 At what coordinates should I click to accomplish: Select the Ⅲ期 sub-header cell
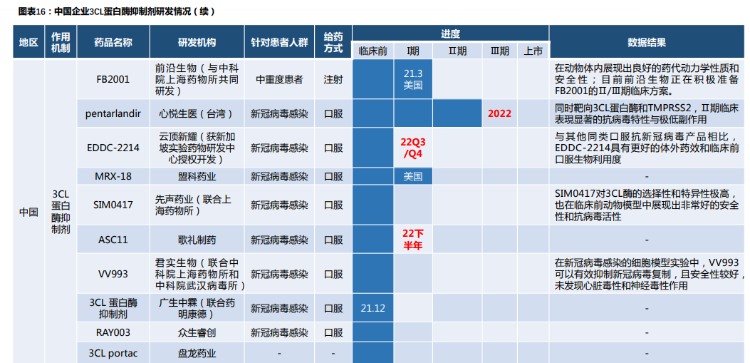(x=499, y=51)
